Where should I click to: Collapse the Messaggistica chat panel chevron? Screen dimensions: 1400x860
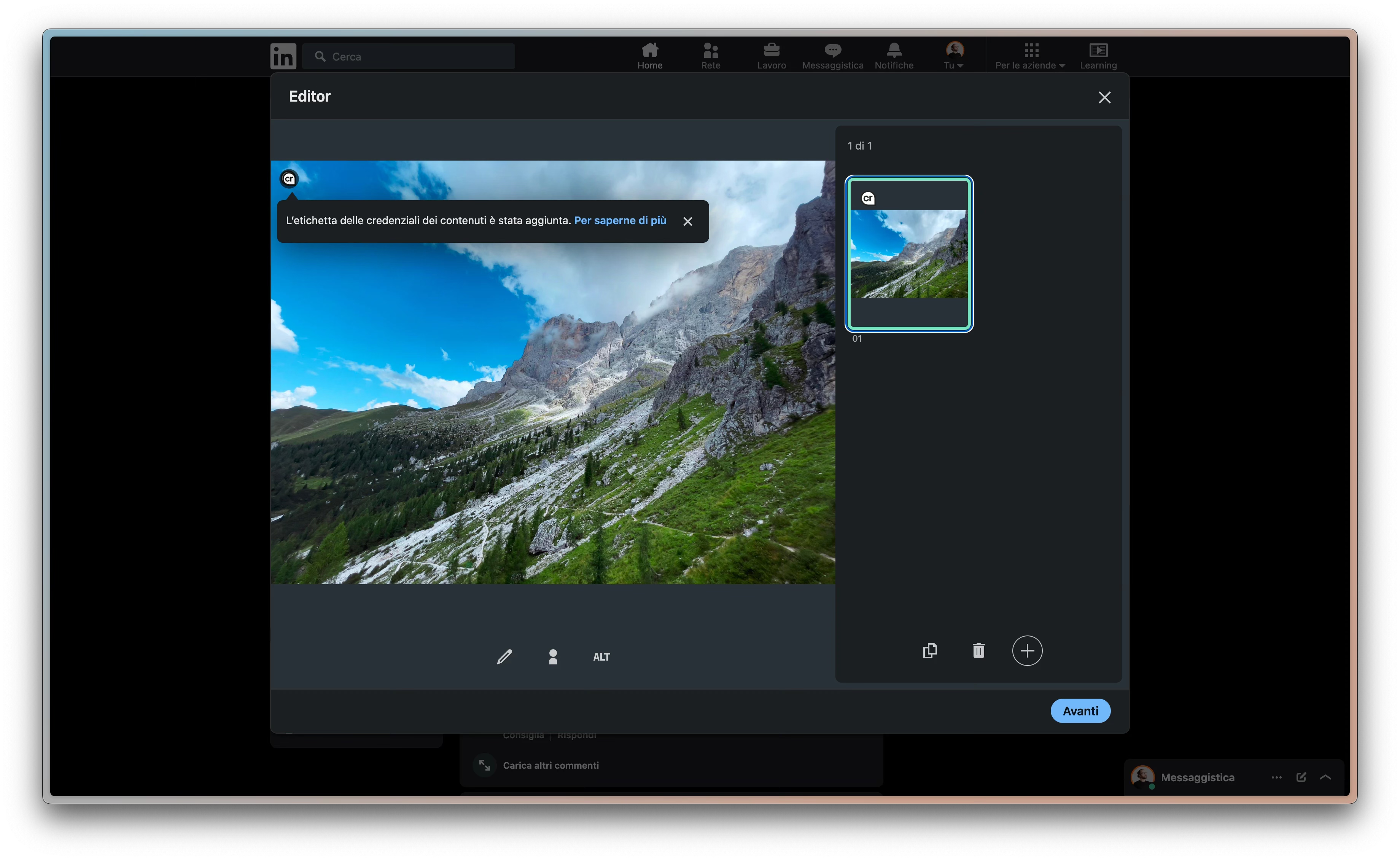(x=1325, y=777)
